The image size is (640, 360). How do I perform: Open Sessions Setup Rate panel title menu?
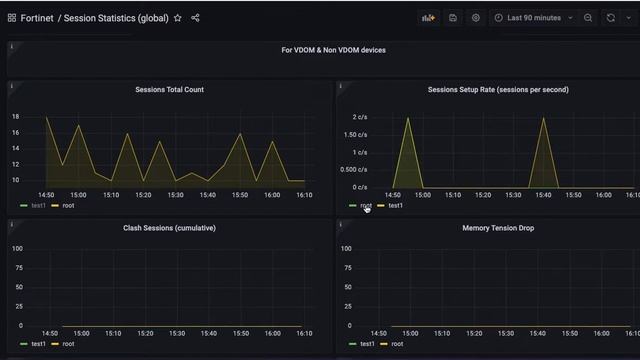pyautogui.click(x=498, y=90)
